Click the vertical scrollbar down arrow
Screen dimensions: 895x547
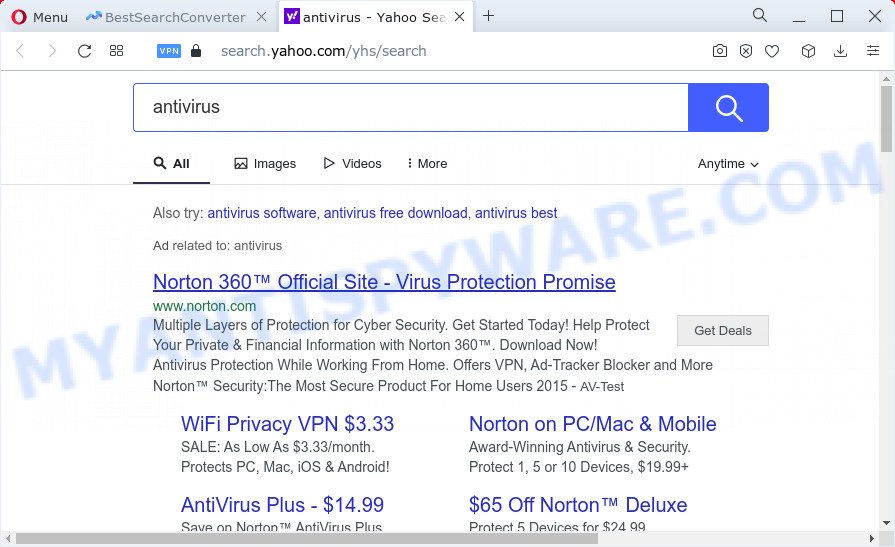[x=886, y=522]
